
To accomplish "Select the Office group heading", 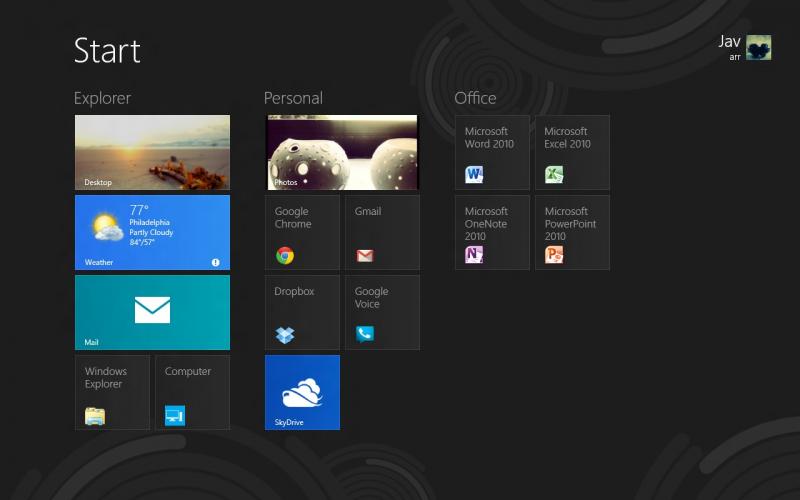I will click(x=475, y=98).
